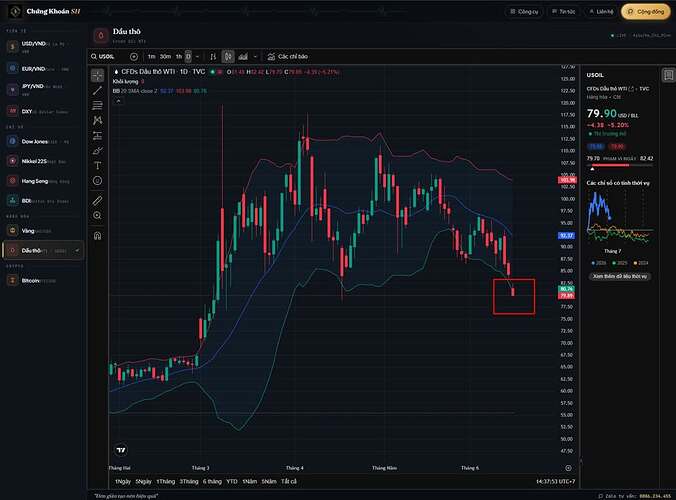Collapse the indicator legend chevron

[119, 101]
